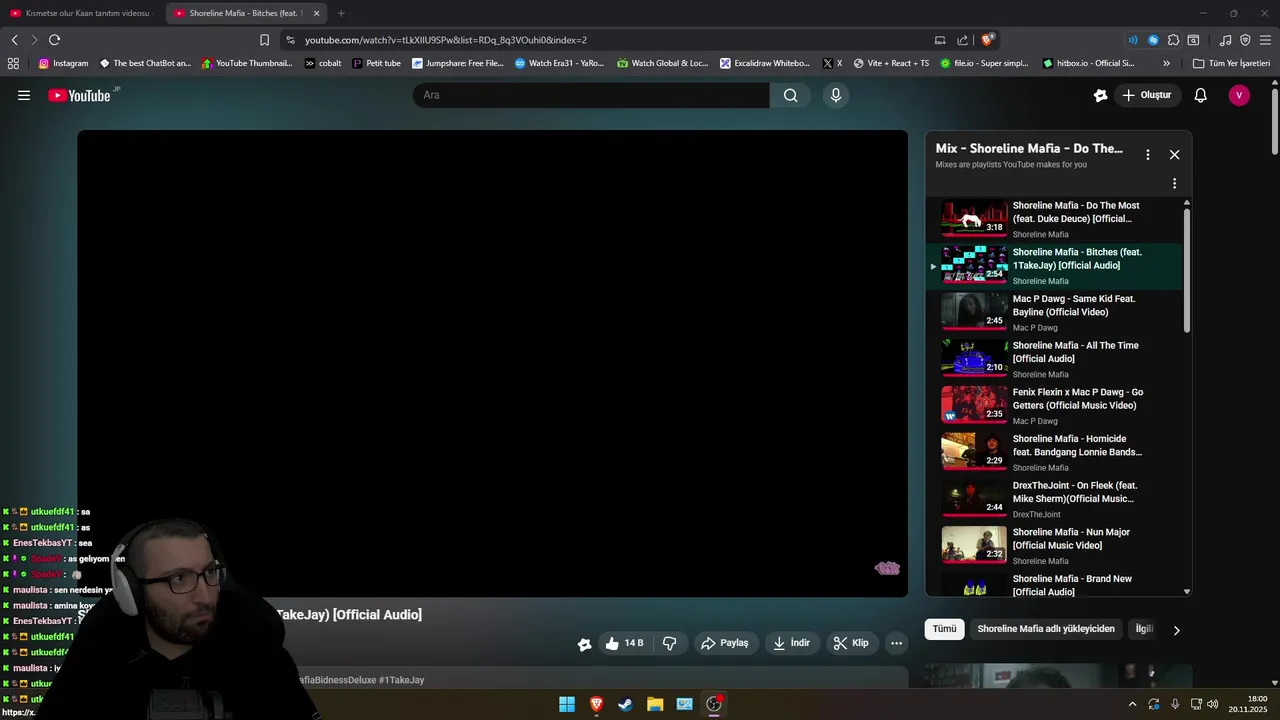Image resolution: width=1280 pixels, height=720 pixels.
Task: Open OBS Studio from the taskbar
Action: (714, 704)
